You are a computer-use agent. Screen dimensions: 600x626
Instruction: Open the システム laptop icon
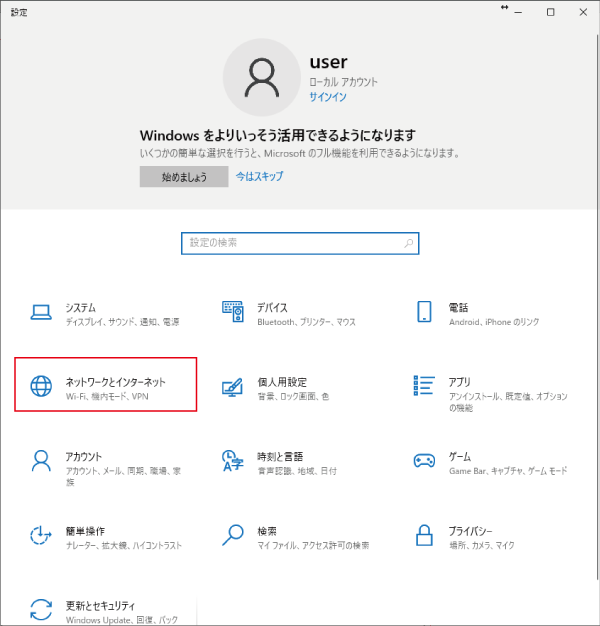[41, 312]
